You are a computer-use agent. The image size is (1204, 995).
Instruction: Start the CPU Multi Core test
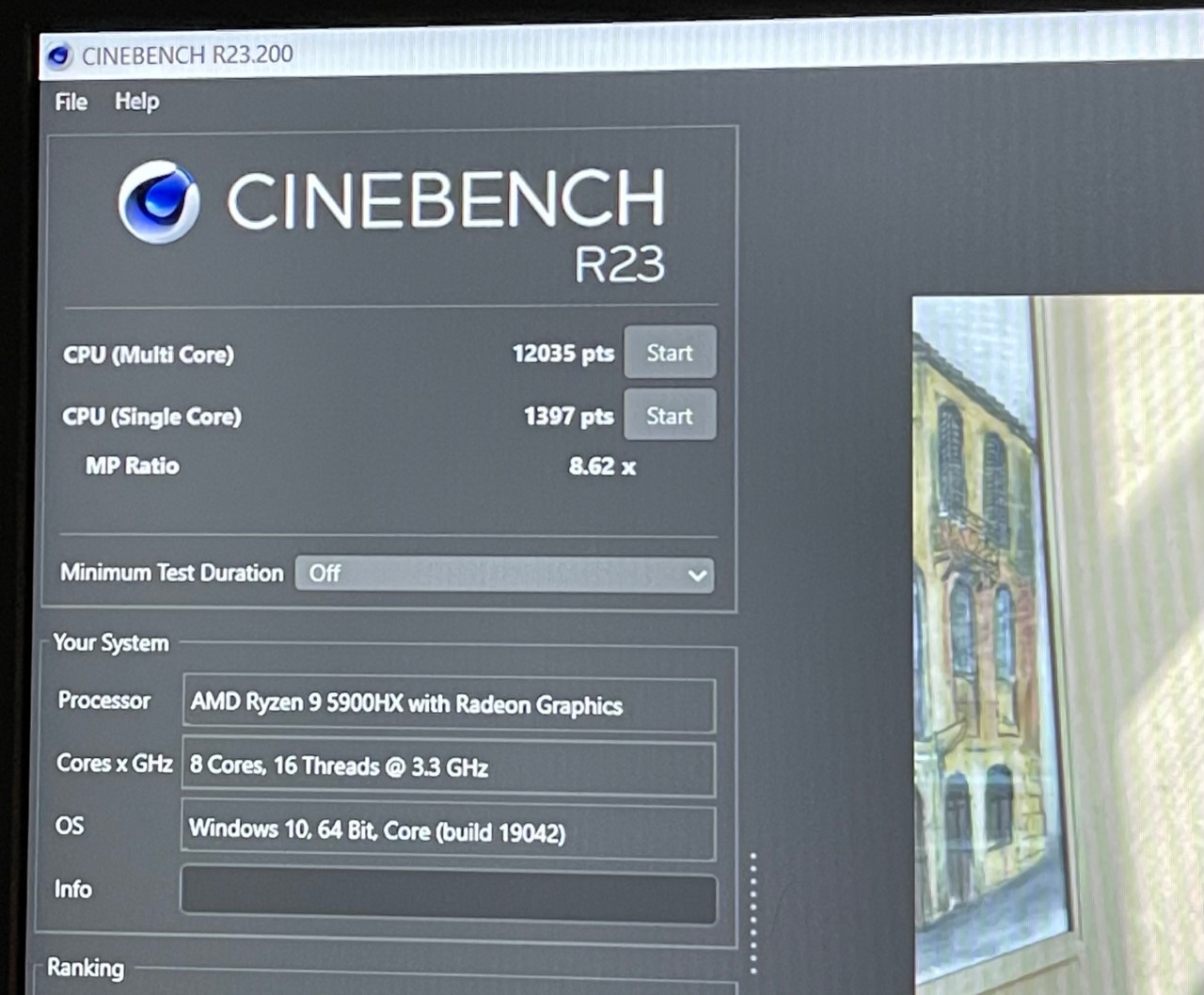(670, 353)
